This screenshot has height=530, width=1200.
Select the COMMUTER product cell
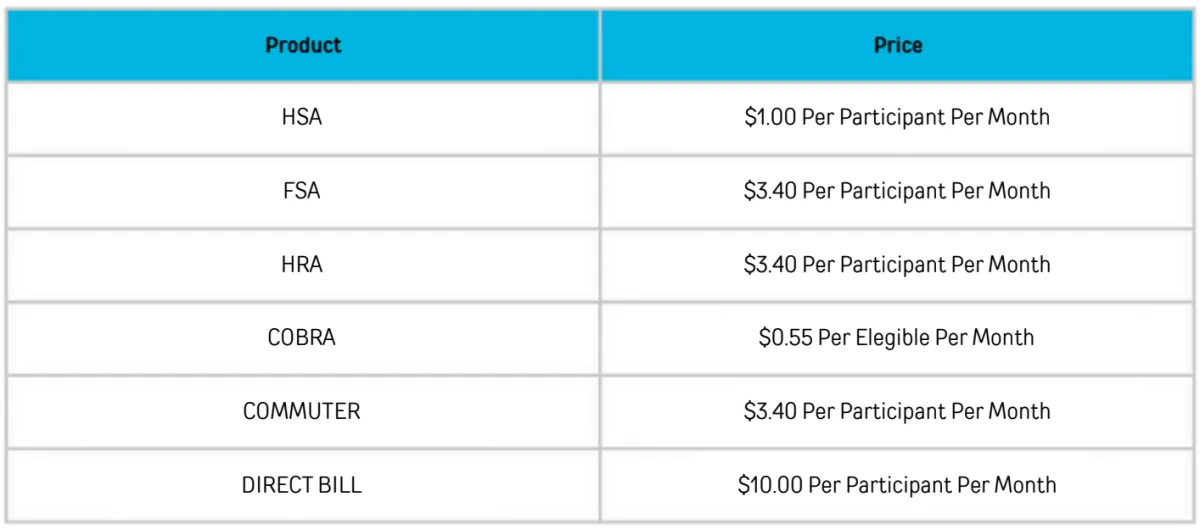coord(303,412)
